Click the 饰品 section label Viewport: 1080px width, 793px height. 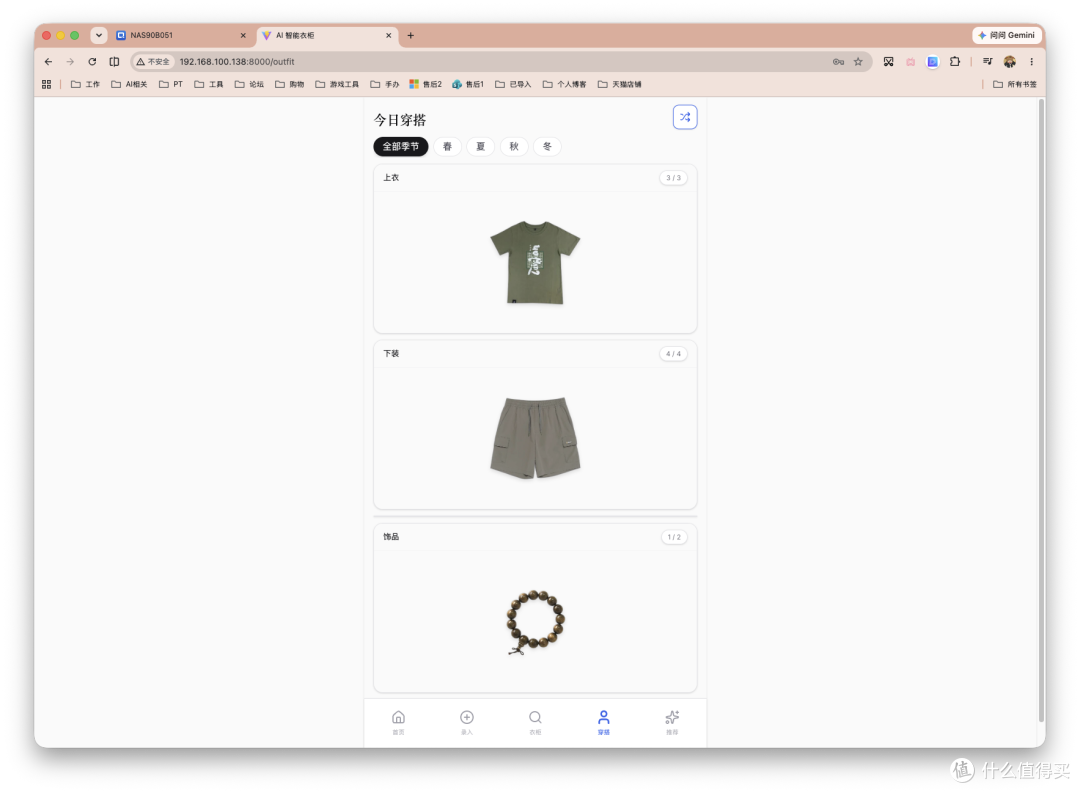391,536
